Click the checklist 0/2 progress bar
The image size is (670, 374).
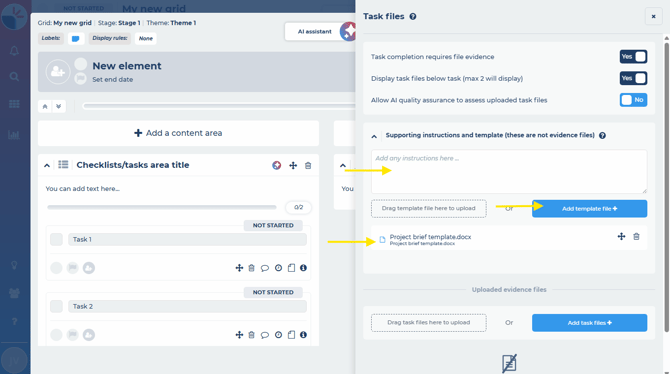pyautogui.click(x=162, y=207)
